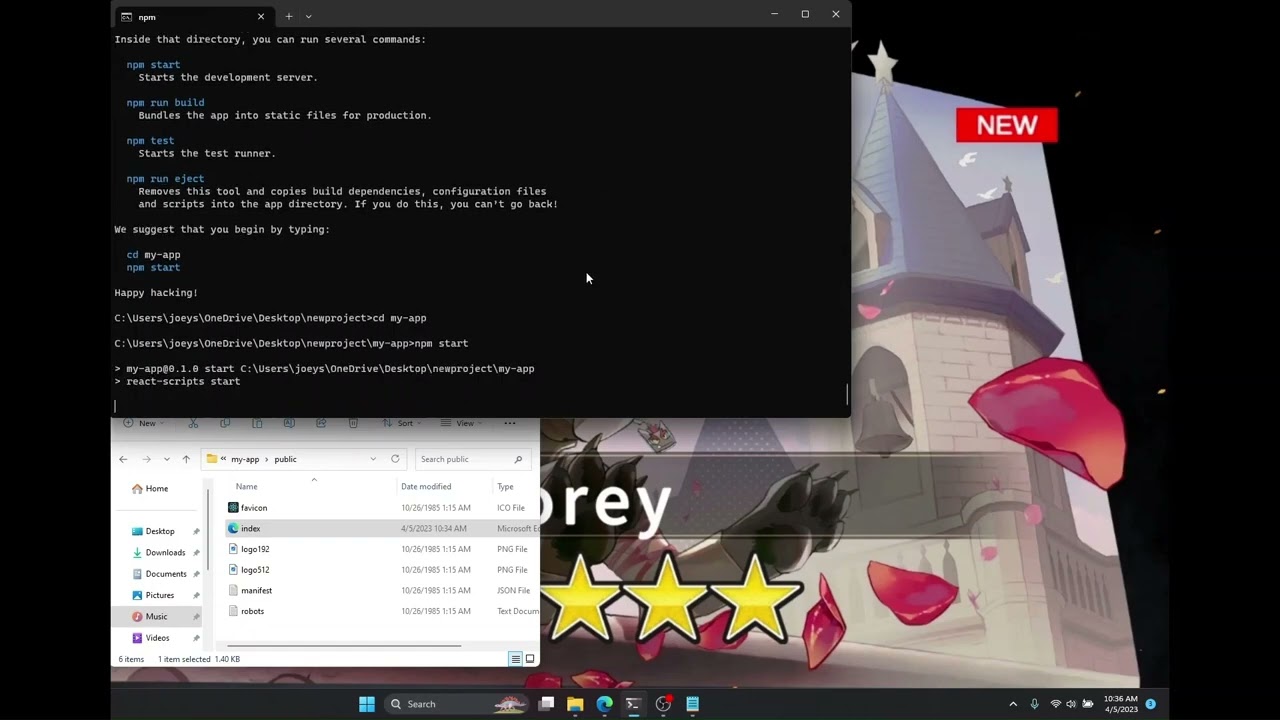Click the microphone tray icon
This screenshot has width=1280, height=720.
(x=1035, y=704)
